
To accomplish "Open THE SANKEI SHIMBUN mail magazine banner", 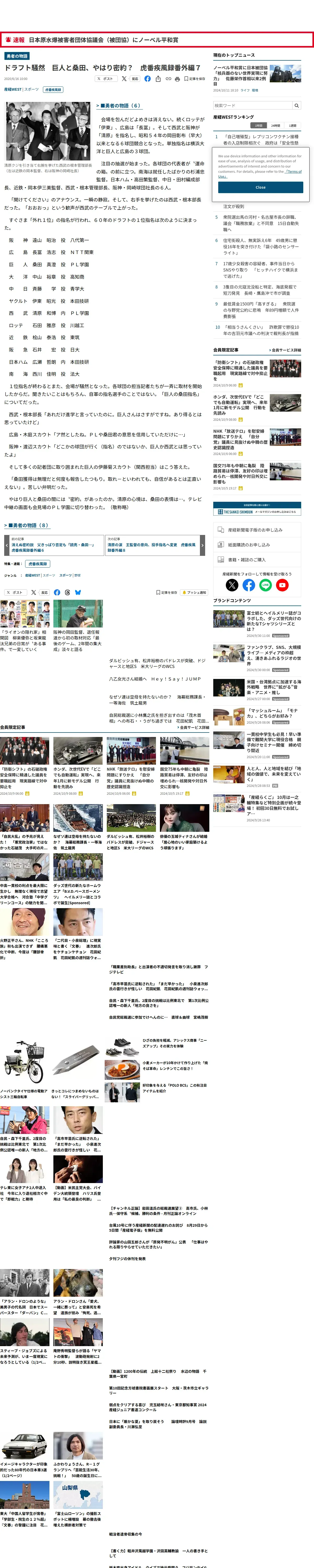I will 257,509.
